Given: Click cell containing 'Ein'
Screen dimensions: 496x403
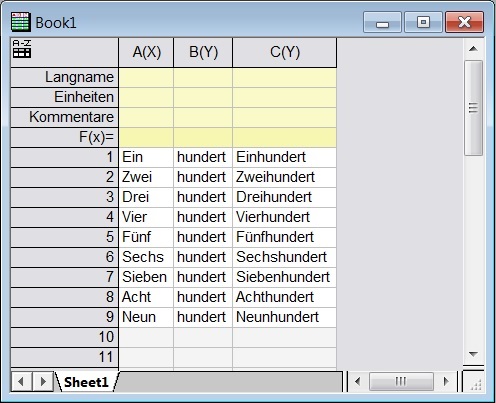Looking at the screenshot, I should tap(146, 157).
